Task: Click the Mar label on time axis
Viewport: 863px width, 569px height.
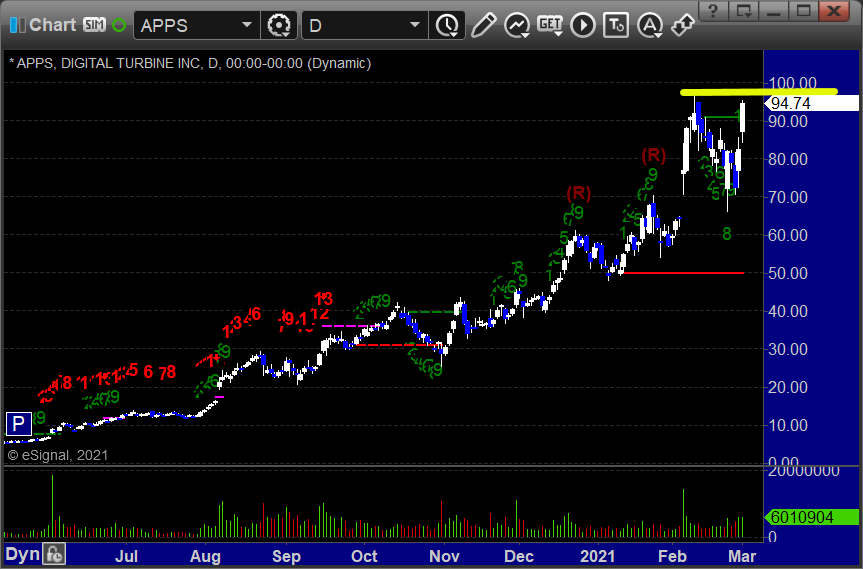Action: coord(742,556)
